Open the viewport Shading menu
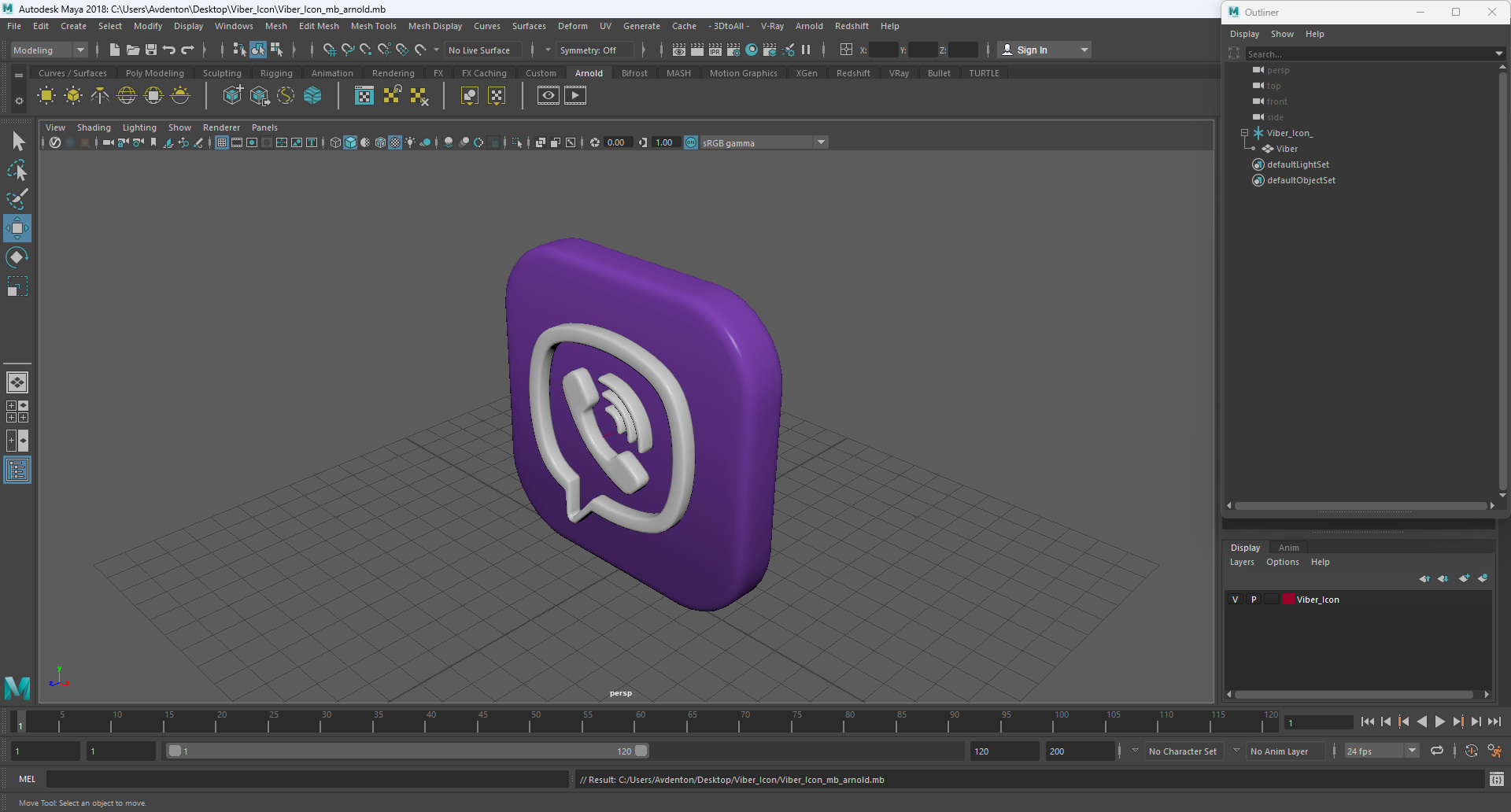The height and width of the screenshot is (812, 1511). [94, 127]
